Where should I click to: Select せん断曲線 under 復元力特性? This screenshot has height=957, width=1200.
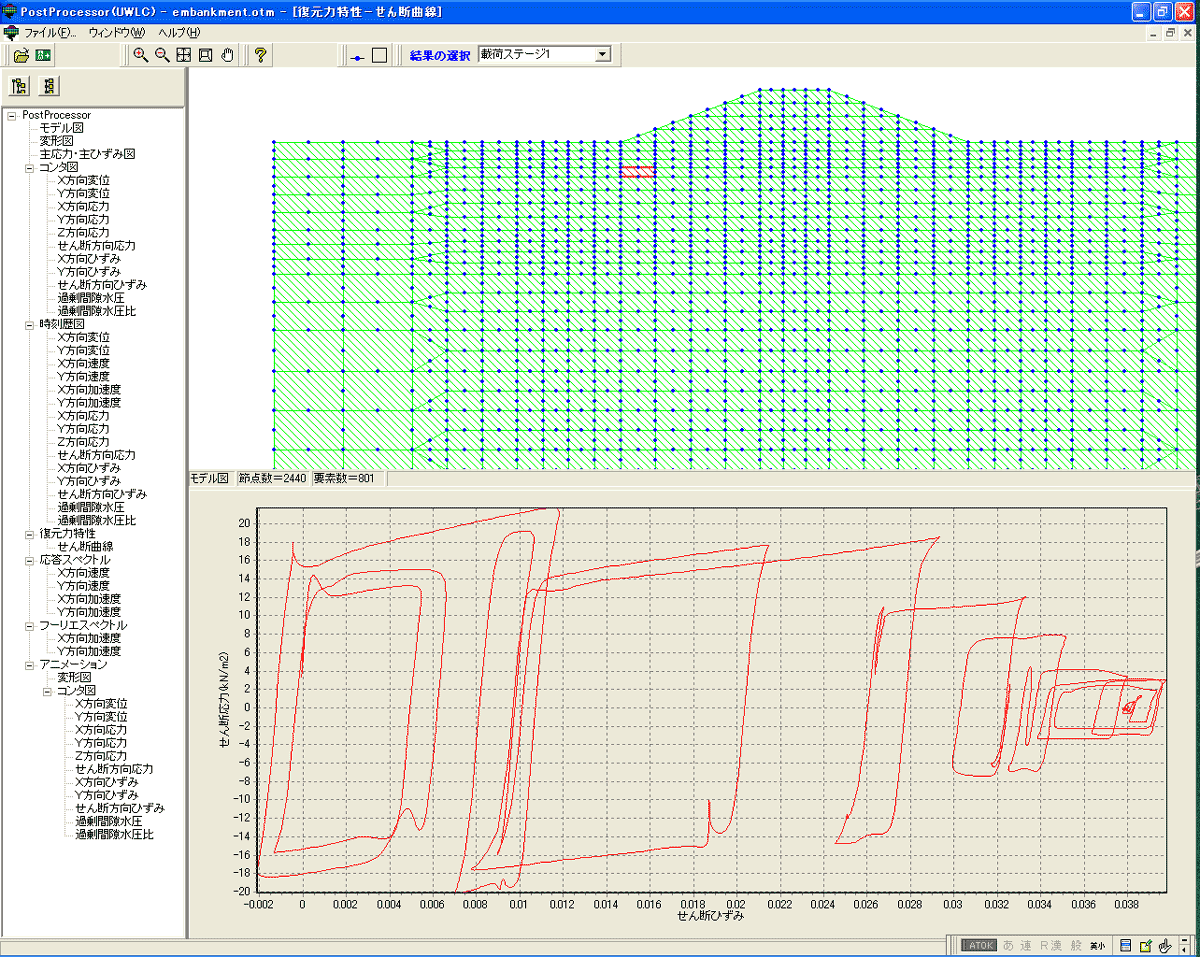coord(85,547)
